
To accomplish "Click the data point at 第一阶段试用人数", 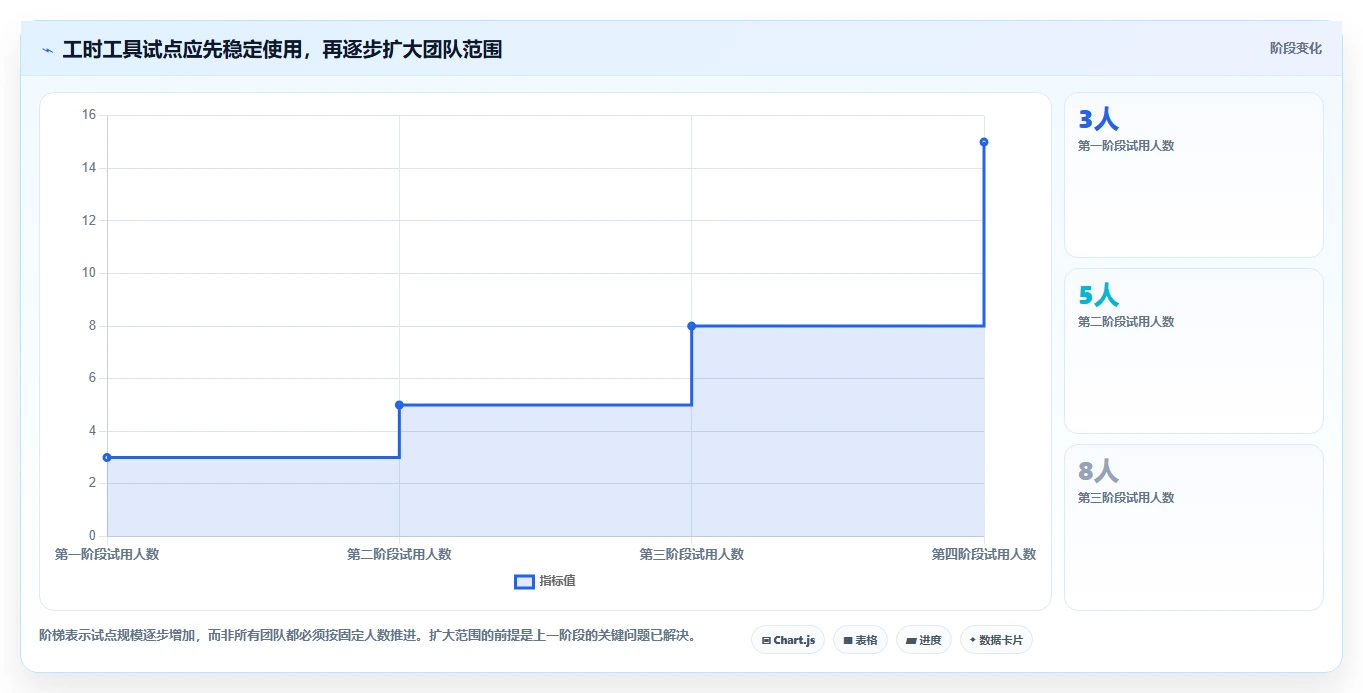I will pyautogui.click(x=107, y=457).
